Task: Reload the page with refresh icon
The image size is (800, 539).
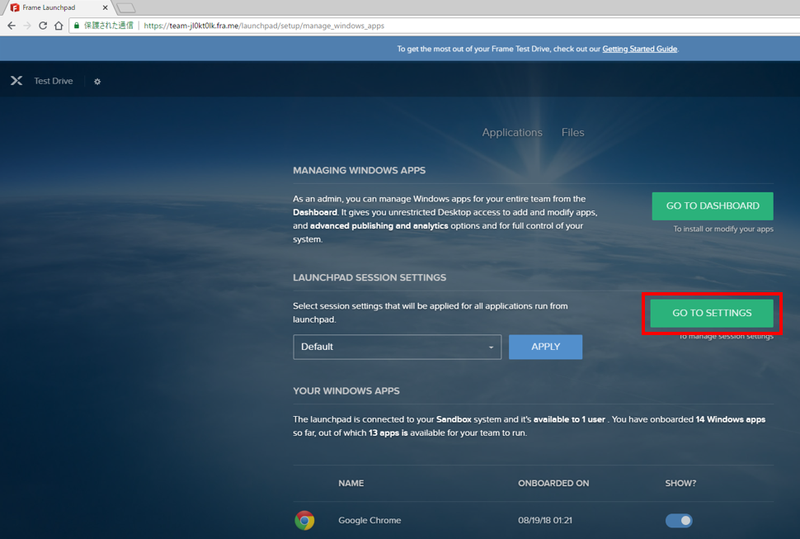Action: tap(43, 26)
